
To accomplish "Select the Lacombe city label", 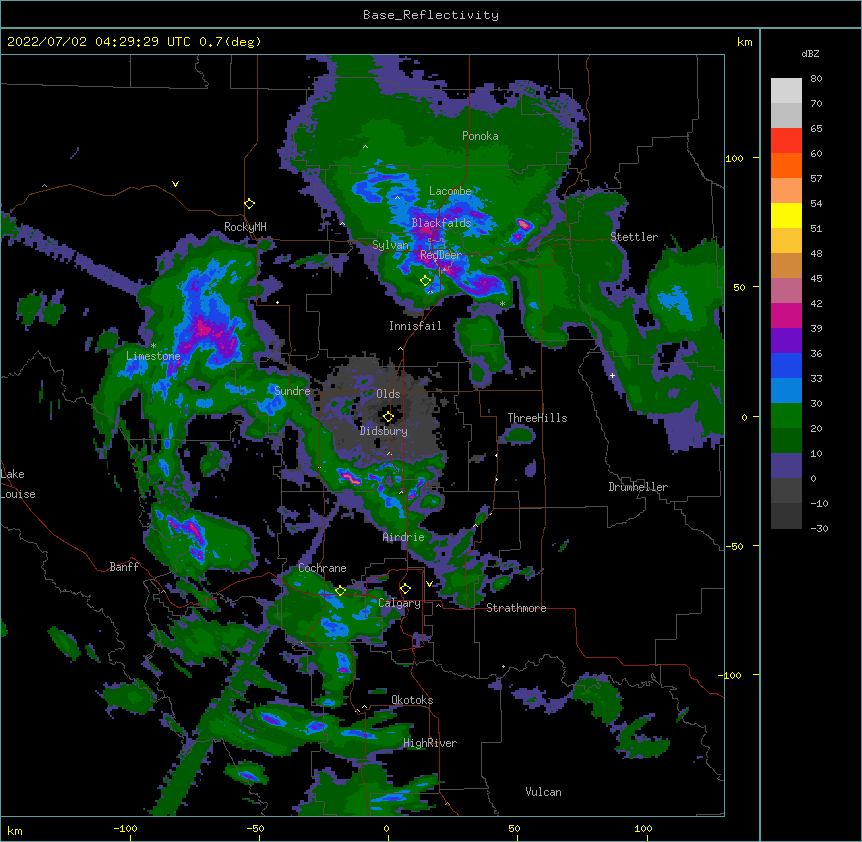I will click(x=450, y=191).
